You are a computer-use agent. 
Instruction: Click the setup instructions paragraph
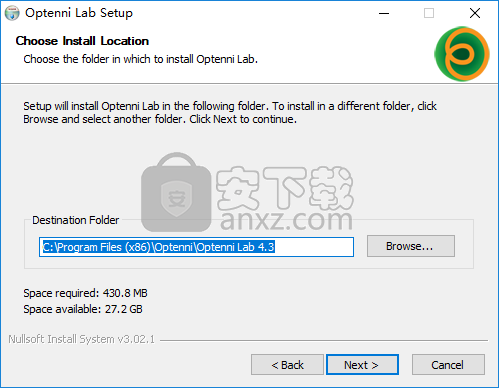coord(230,112)
